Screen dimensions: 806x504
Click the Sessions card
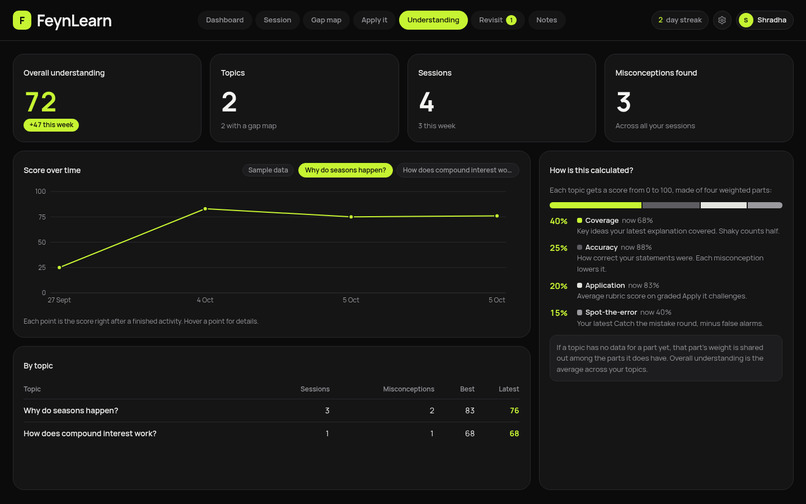pyautogui.click(x=501, y=98)
